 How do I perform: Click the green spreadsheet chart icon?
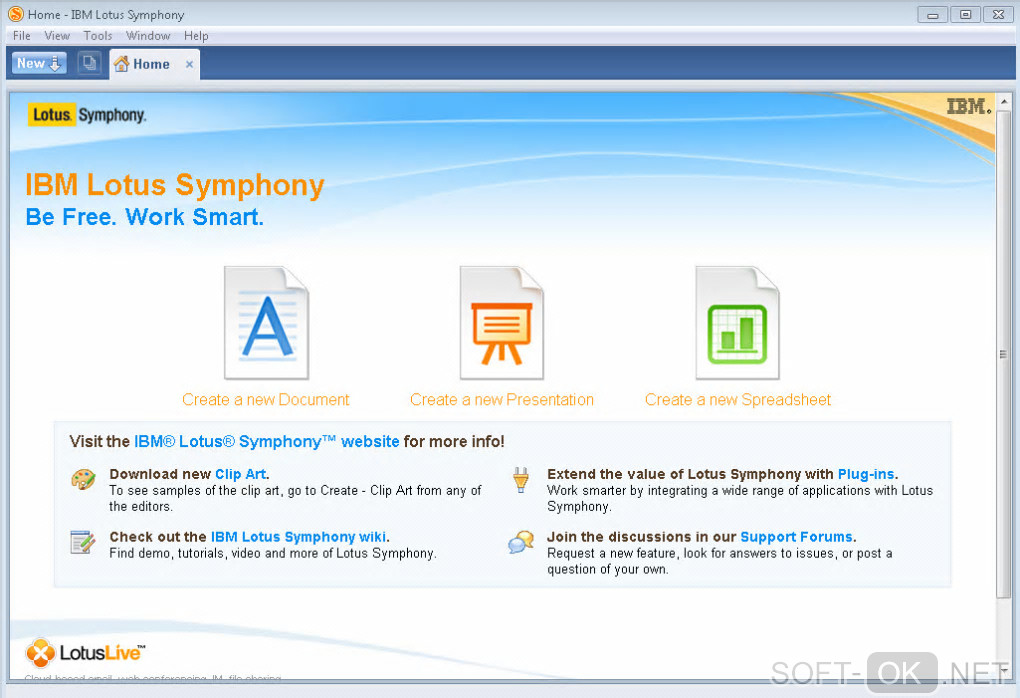(x=737, y=323)
